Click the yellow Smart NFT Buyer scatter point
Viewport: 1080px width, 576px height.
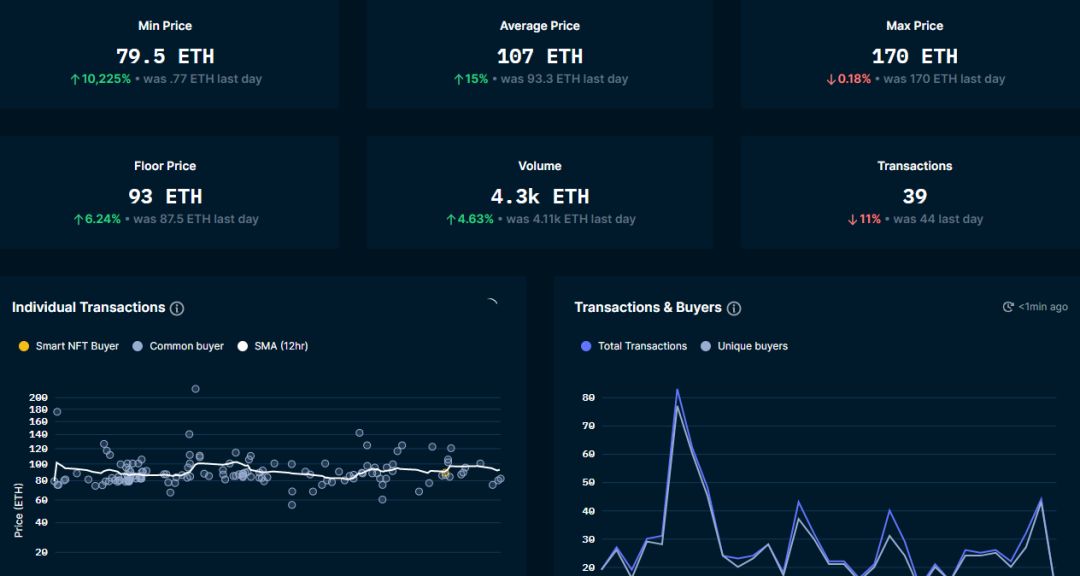click(x=445, y=473)
